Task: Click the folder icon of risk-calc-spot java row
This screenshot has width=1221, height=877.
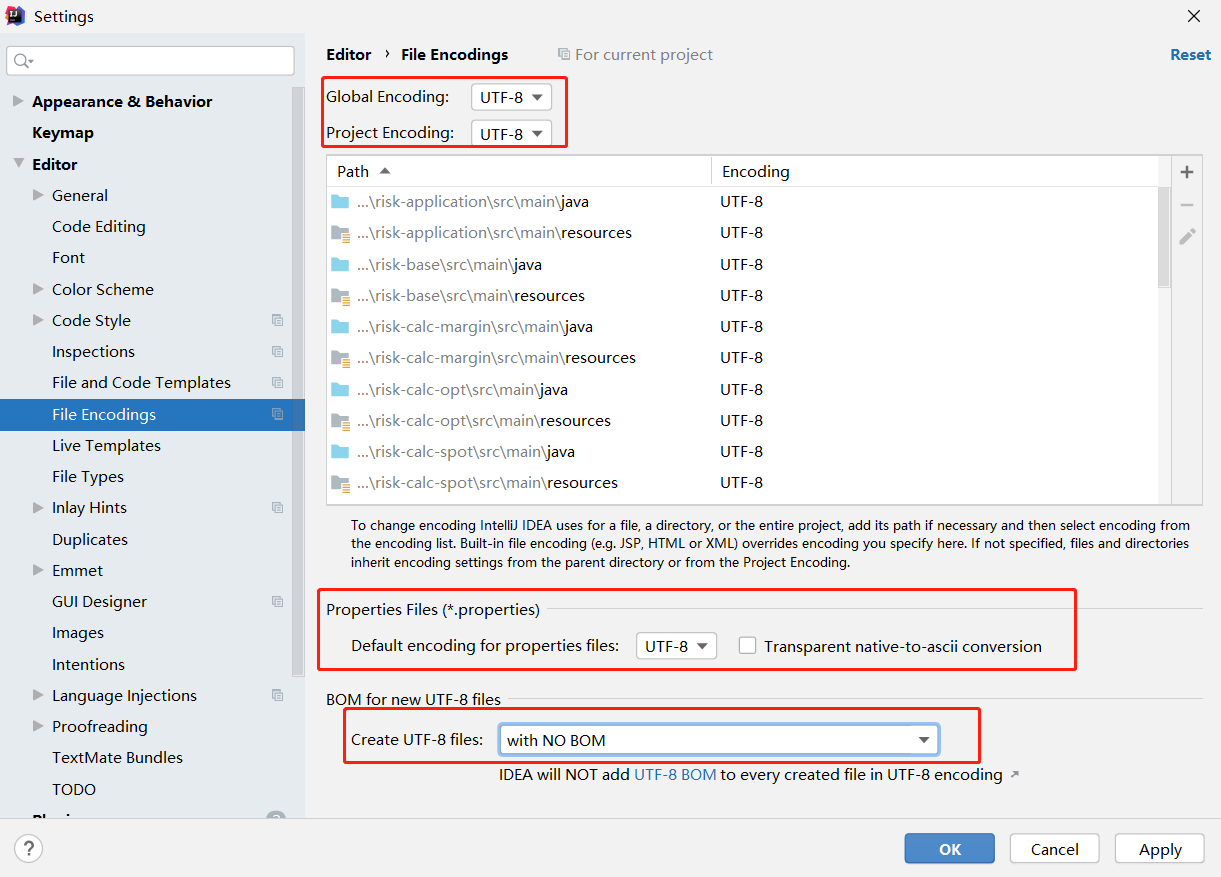Action: [x=340, y=452]
